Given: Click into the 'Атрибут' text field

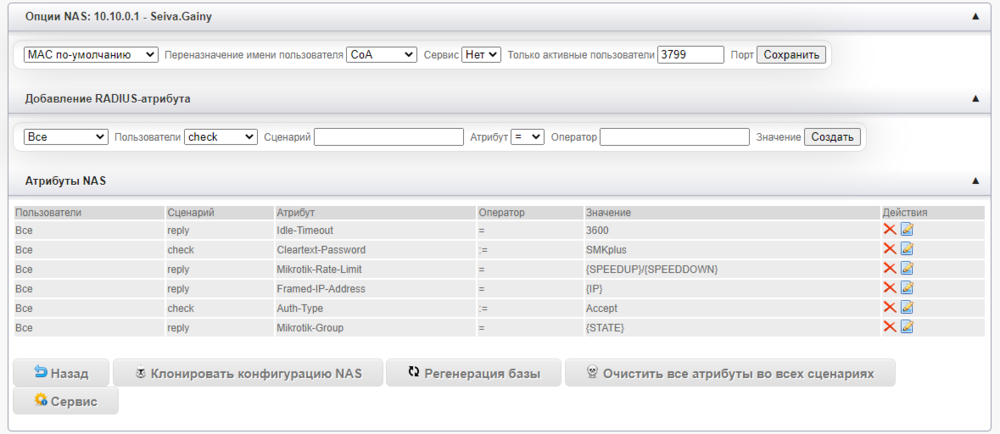Looking at the screenshot, I should pos(389,136).
